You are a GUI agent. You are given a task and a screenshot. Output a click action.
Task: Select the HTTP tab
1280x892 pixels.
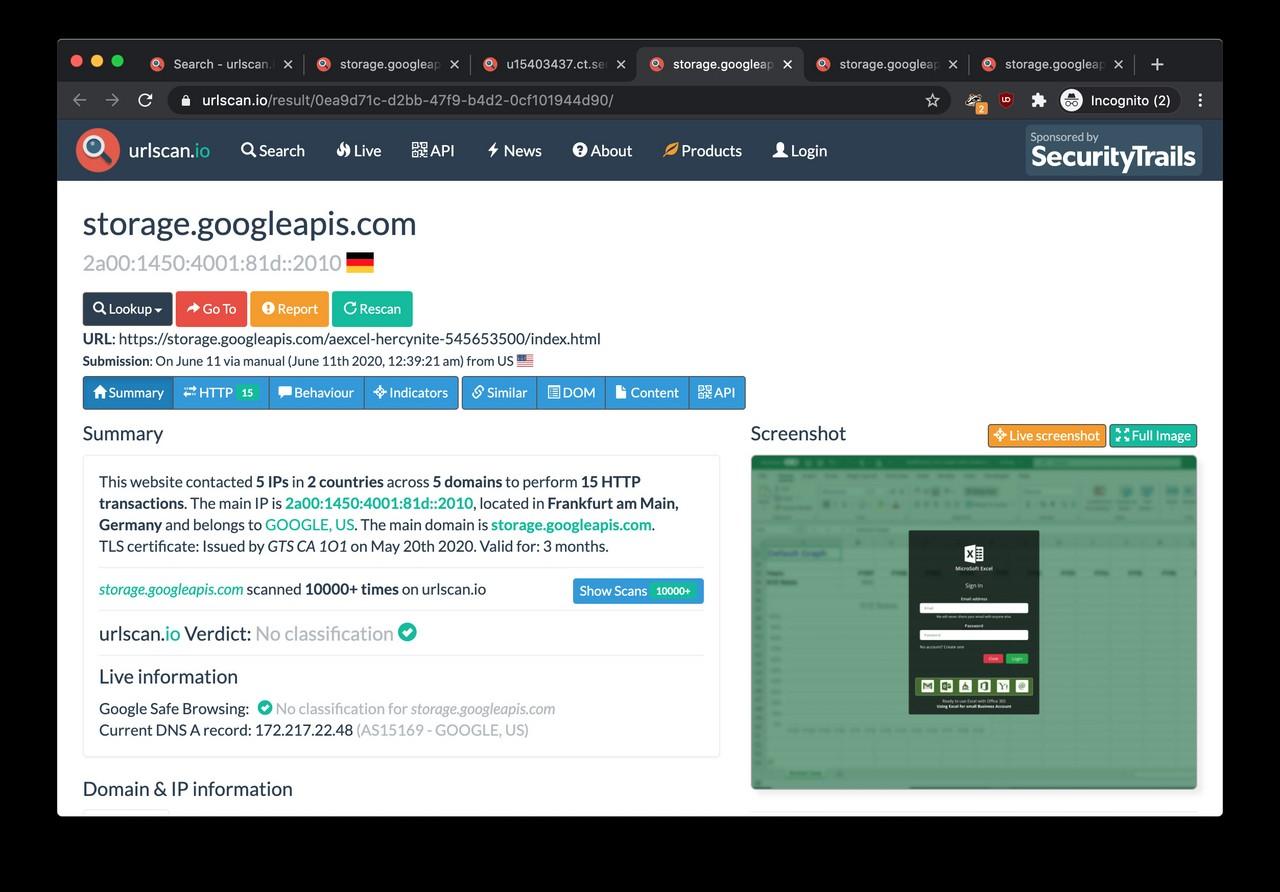point(220,392)
